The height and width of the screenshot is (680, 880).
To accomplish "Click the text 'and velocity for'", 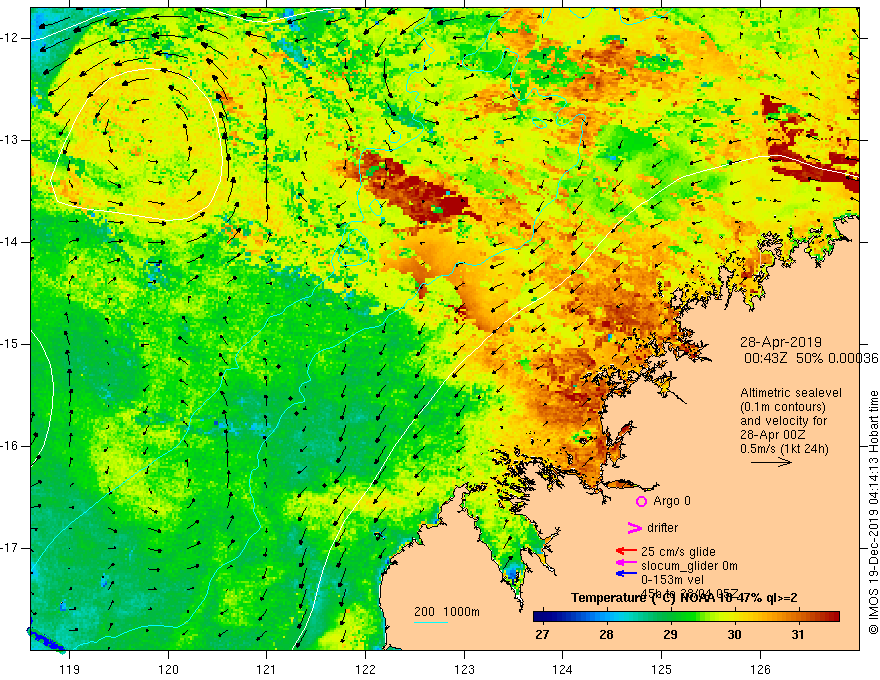I will [783, 421].
